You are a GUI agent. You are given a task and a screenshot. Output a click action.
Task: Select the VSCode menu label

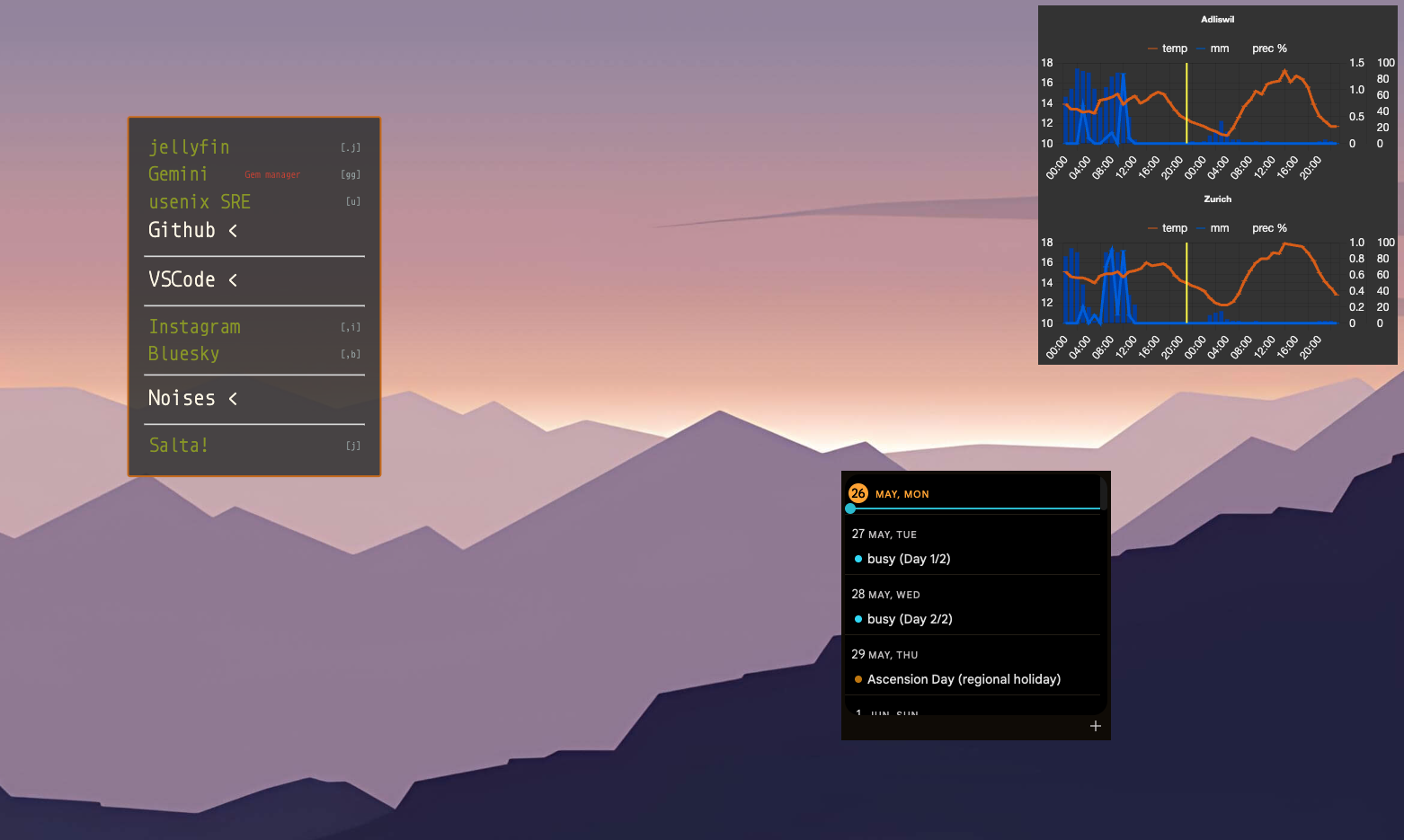tap(182, 279)
